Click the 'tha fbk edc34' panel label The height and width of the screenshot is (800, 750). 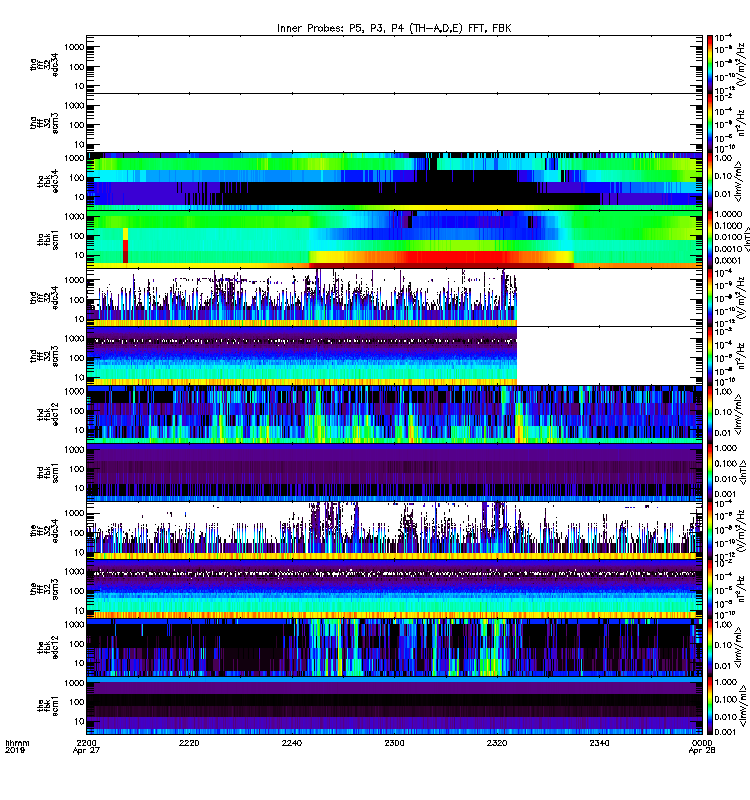click(x=48, y=182)
